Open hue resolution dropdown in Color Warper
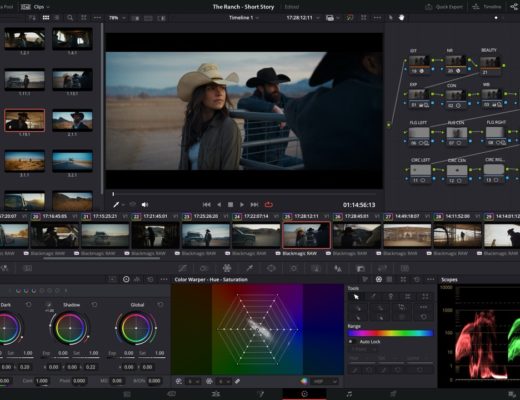520x400 pixels. [194, 381]
